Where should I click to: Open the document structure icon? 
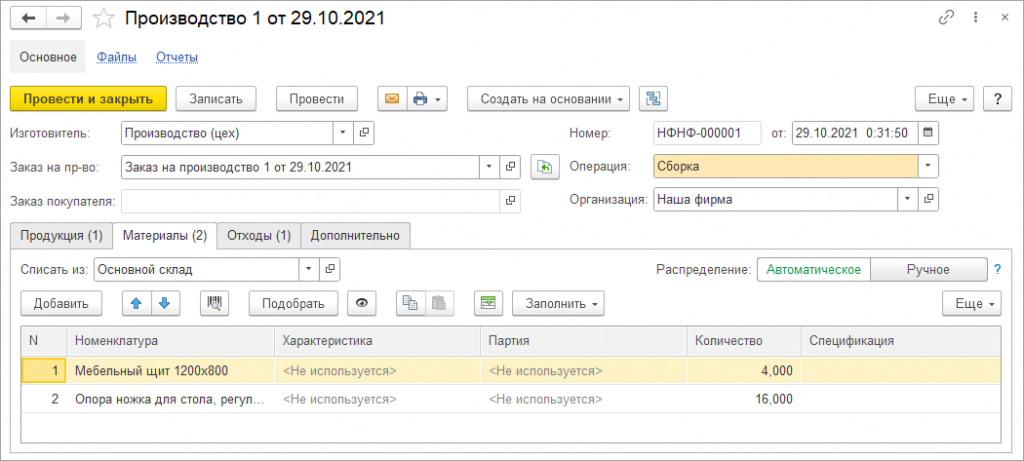[653, 98]
